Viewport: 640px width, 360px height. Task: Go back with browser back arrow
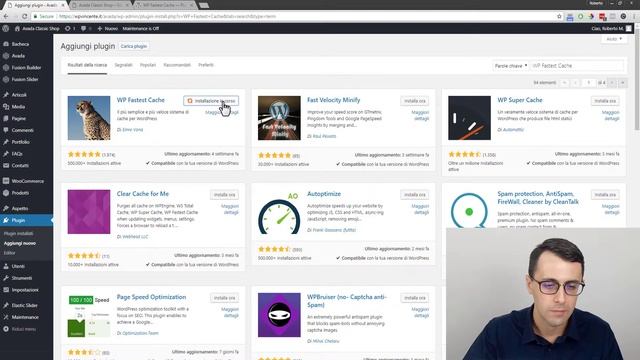[6, 16]
